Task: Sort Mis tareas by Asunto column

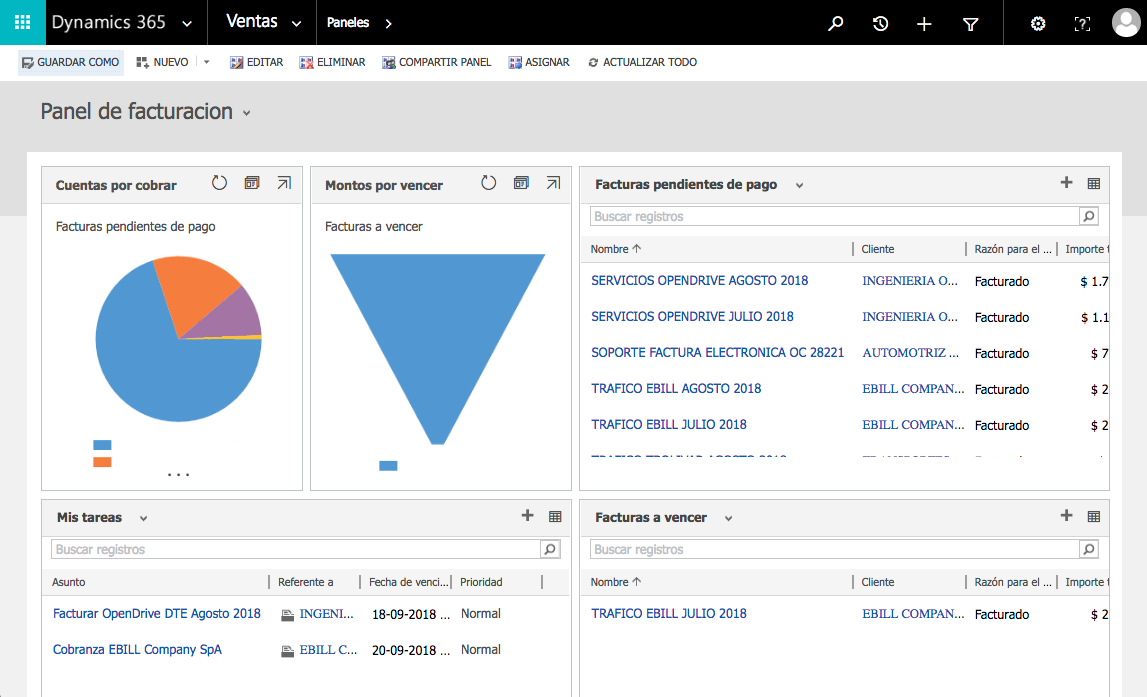Action: pos(69,582)
